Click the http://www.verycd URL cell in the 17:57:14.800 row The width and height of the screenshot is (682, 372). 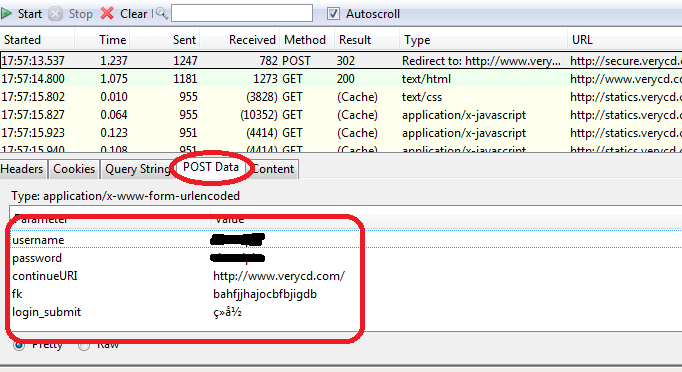(x=626, y=79)
